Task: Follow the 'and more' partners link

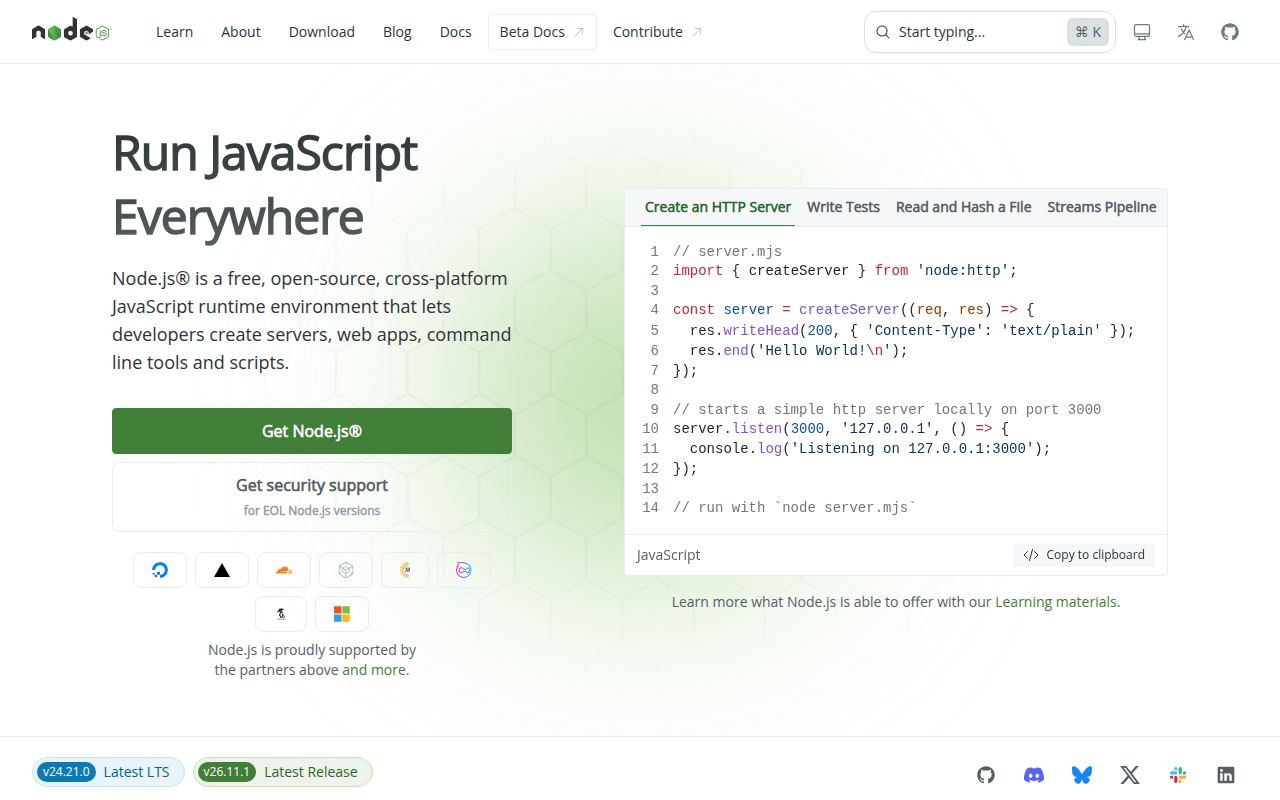Action: [x=374, y=670]
